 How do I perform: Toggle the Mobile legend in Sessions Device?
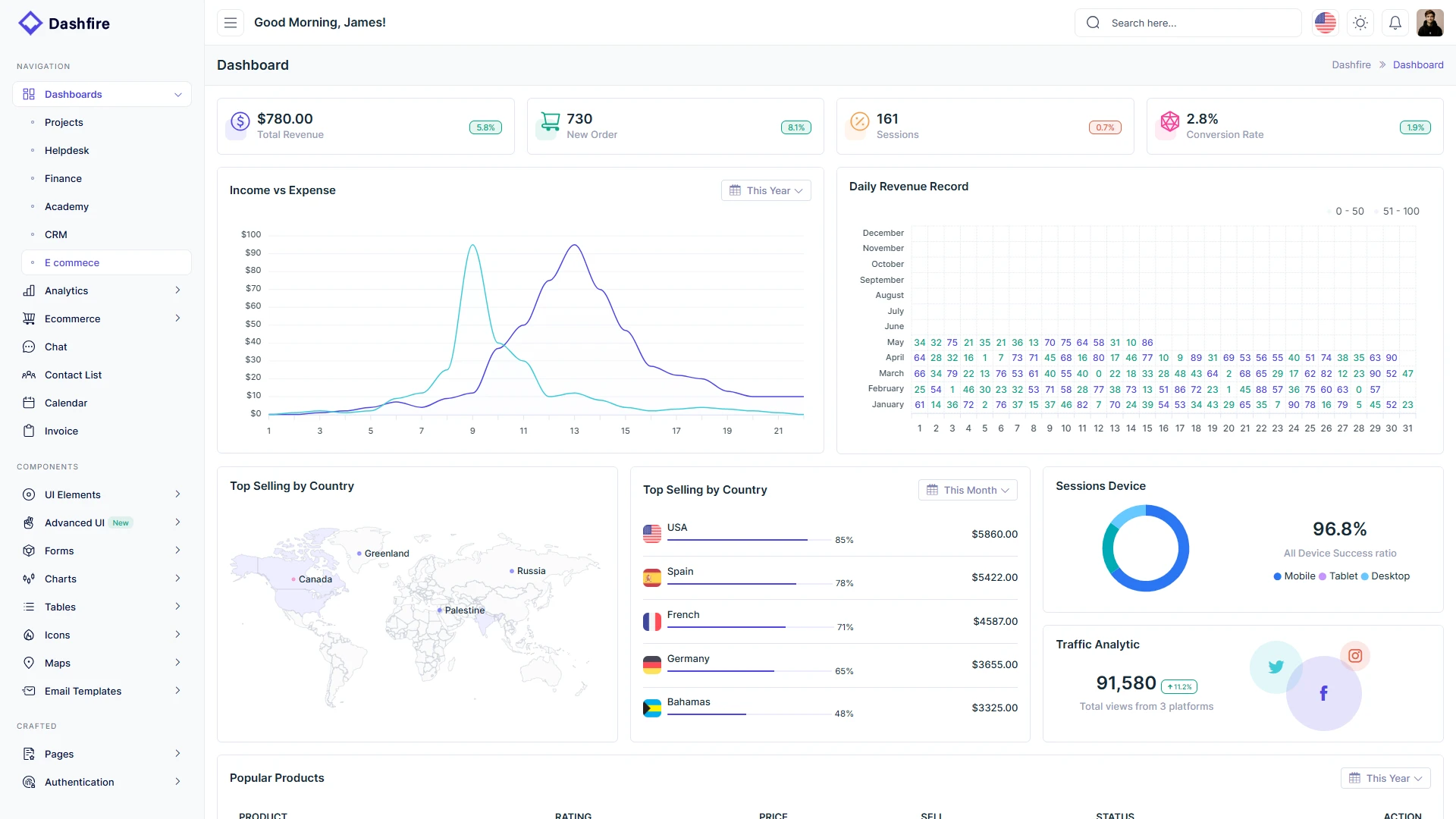click(x=1294, y=576)
